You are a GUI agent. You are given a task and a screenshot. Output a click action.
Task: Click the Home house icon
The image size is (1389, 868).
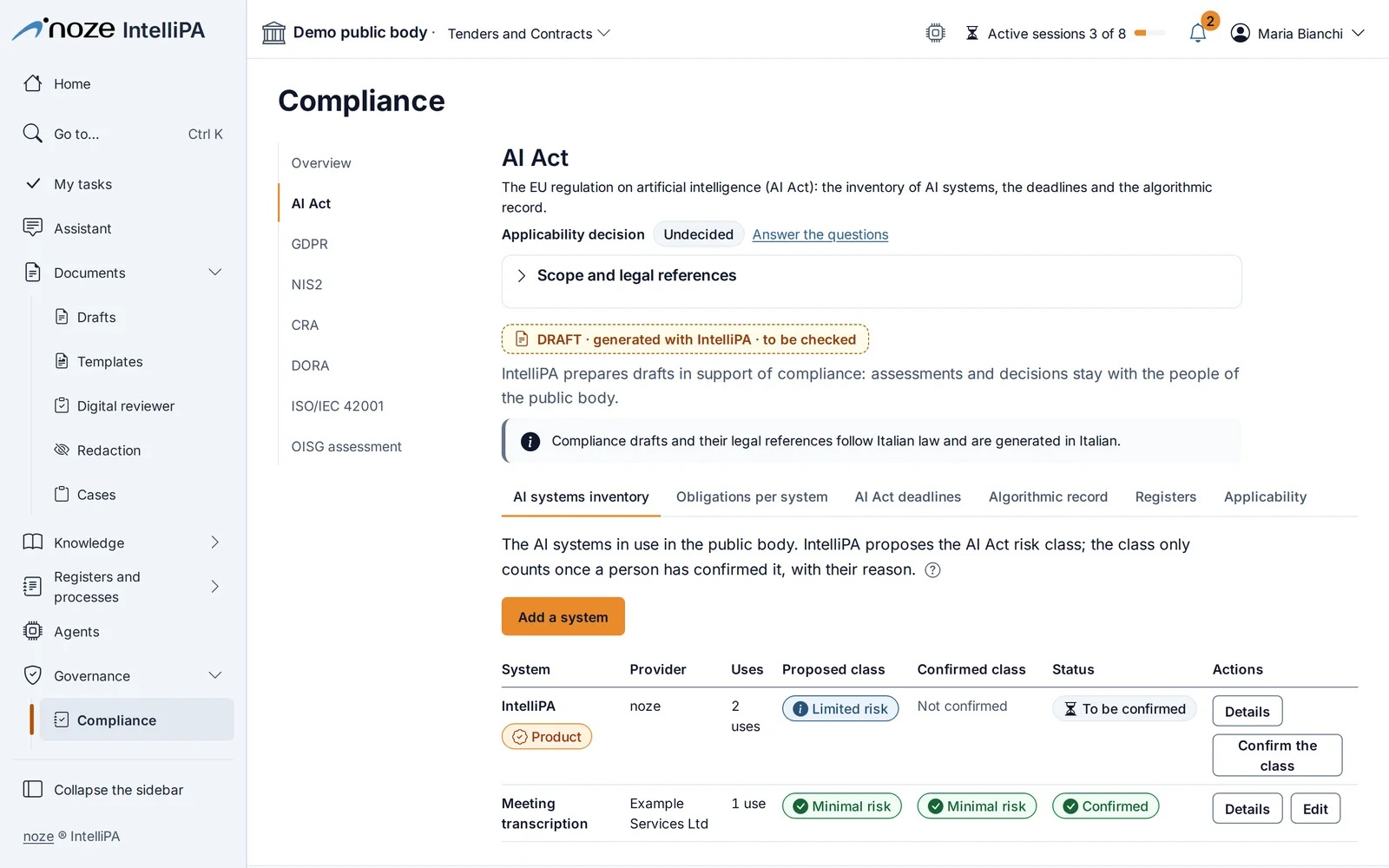pos(33,83)
